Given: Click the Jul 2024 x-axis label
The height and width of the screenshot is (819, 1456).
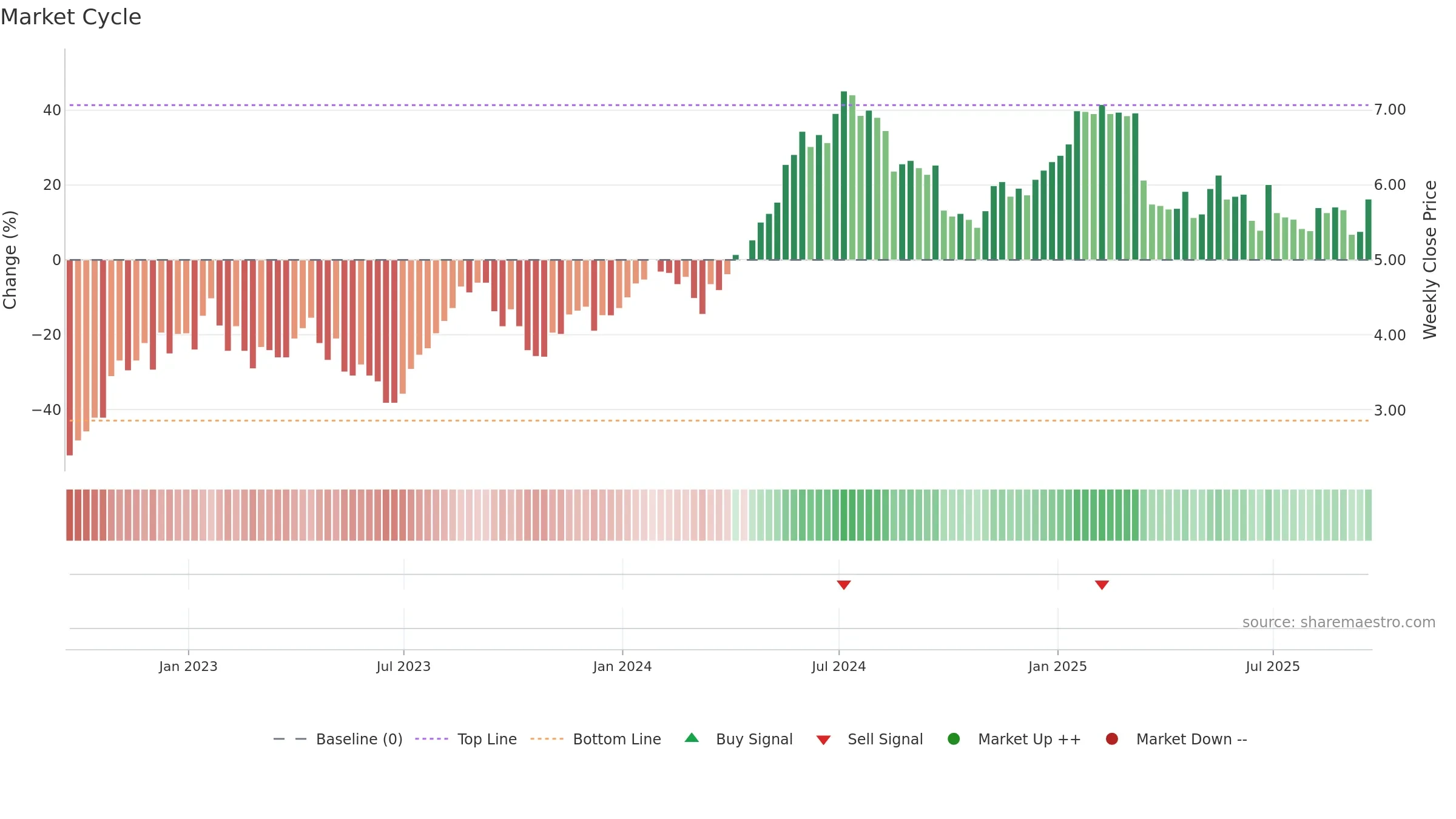Looking at the screenshot, I should click(x=839, y=666).
